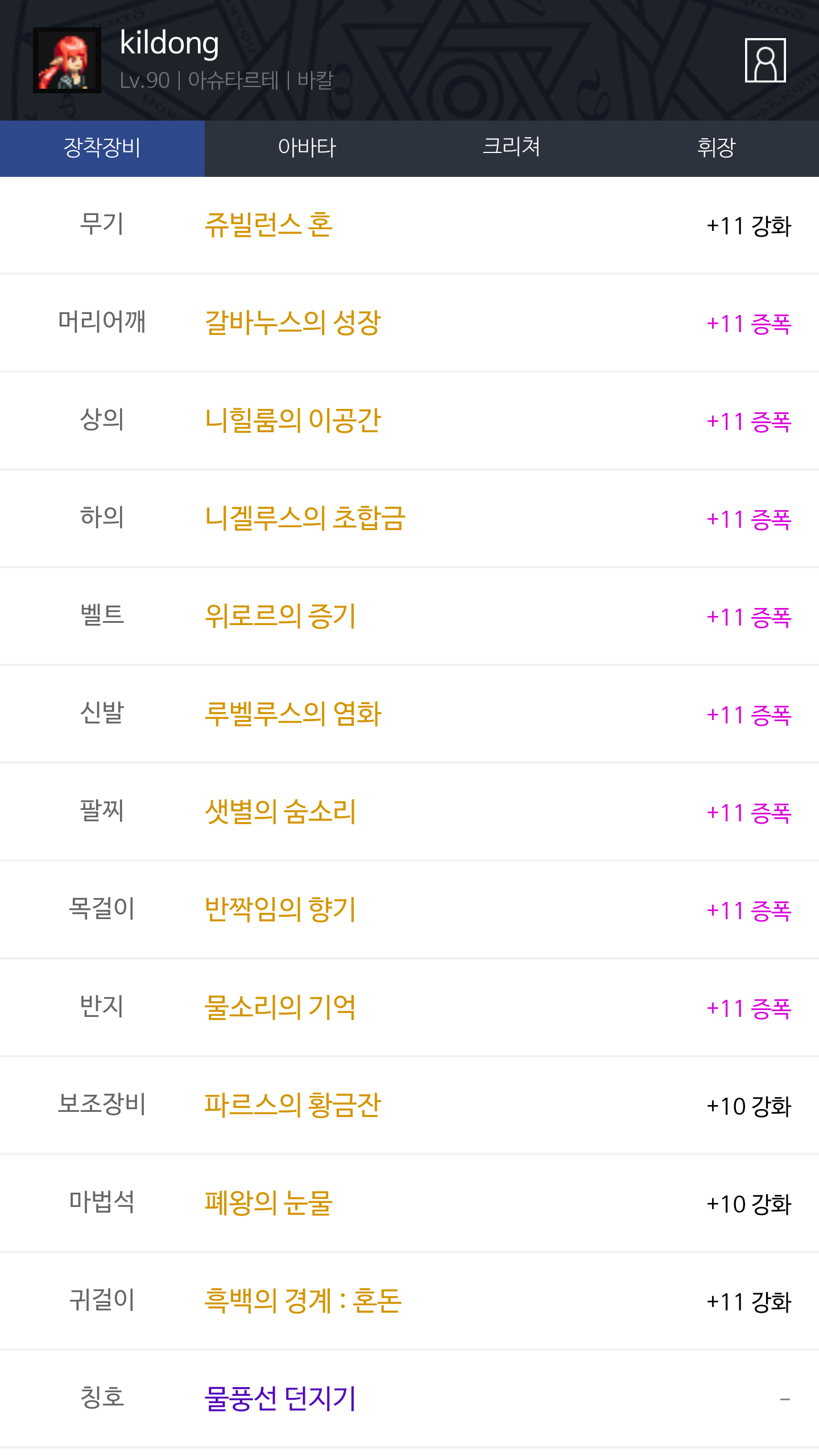Tap kildong's character avatar thumbnail
819x1456 pixels.
click(x=67, y=60)
